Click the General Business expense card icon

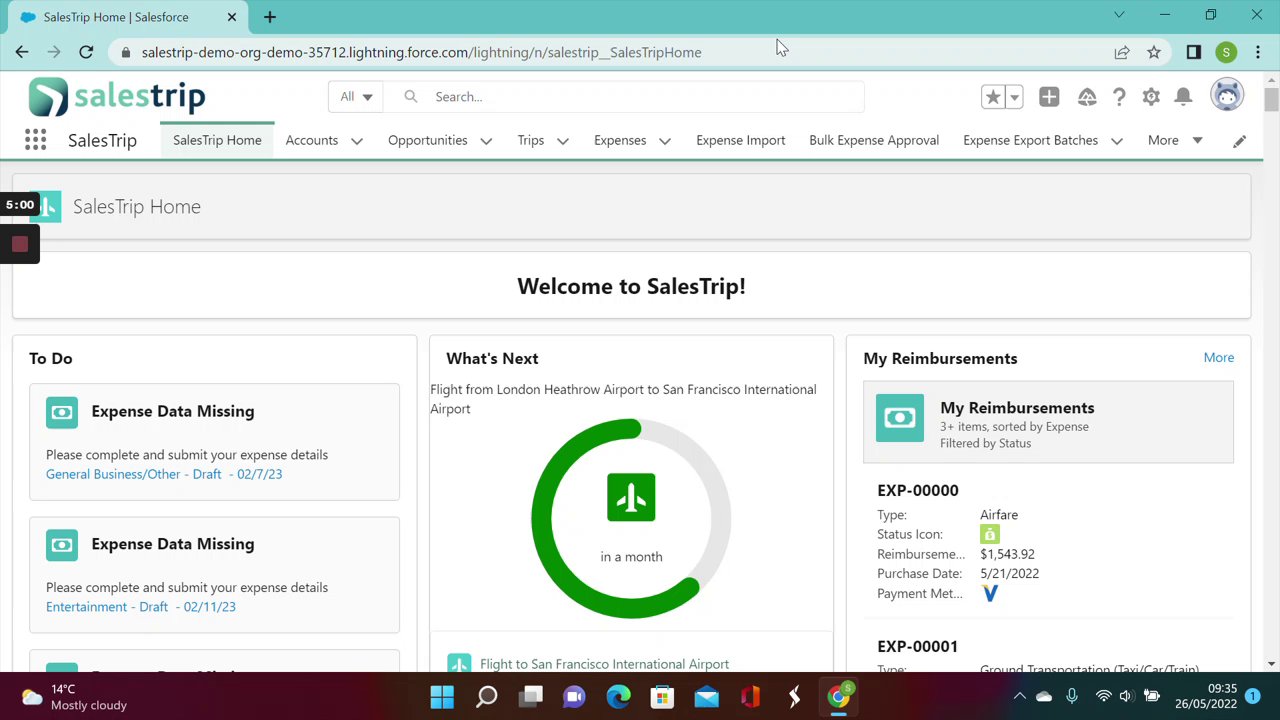[x=62, y=412]
